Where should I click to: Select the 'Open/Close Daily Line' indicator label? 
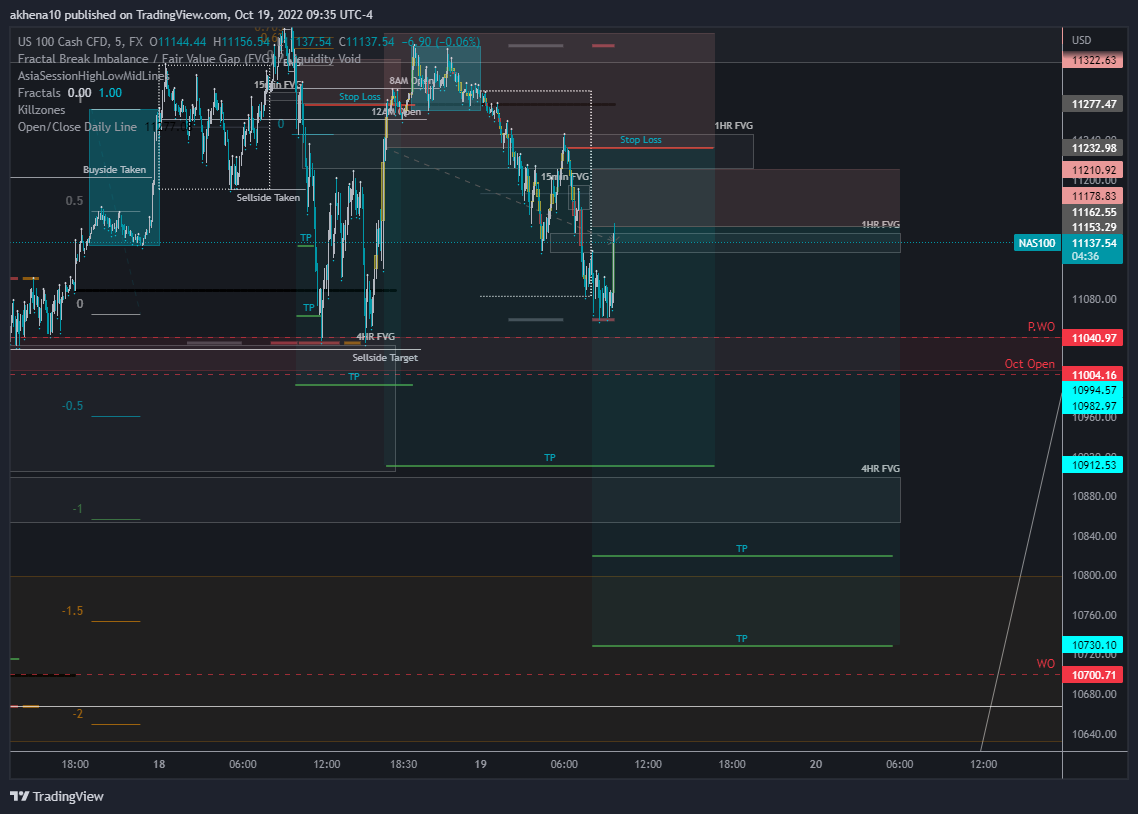(x=77, y=127)
